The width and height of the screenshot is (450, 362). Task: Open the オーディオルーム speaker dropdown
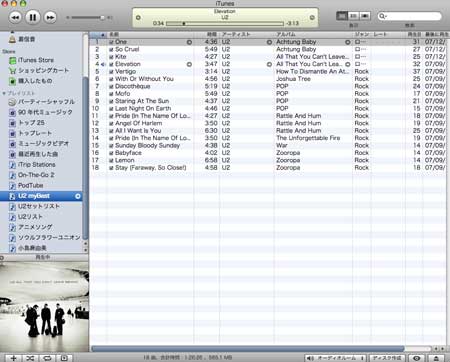point(335,358)
